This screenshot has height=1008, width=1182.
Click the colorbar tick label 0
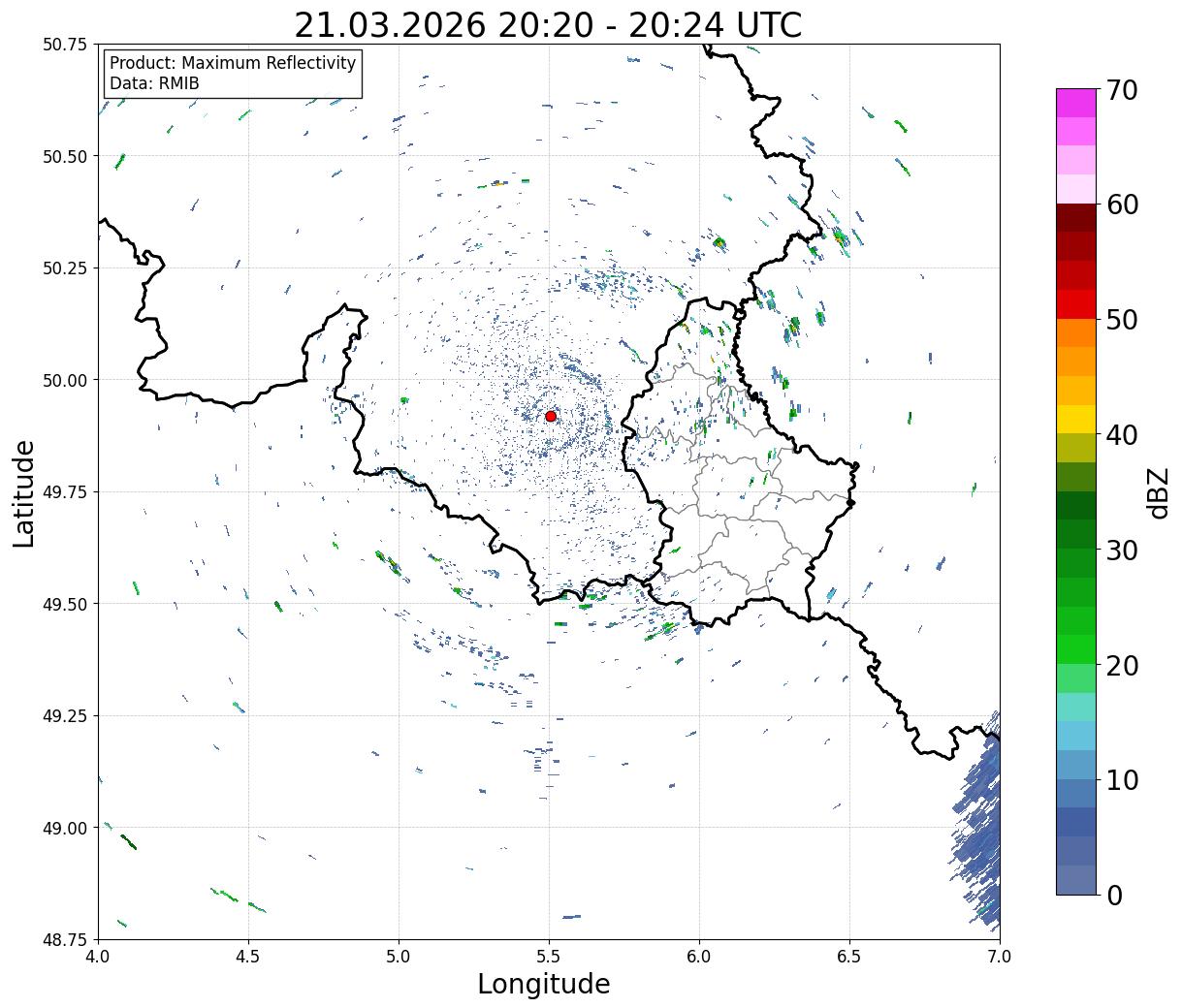point(1114,895)
